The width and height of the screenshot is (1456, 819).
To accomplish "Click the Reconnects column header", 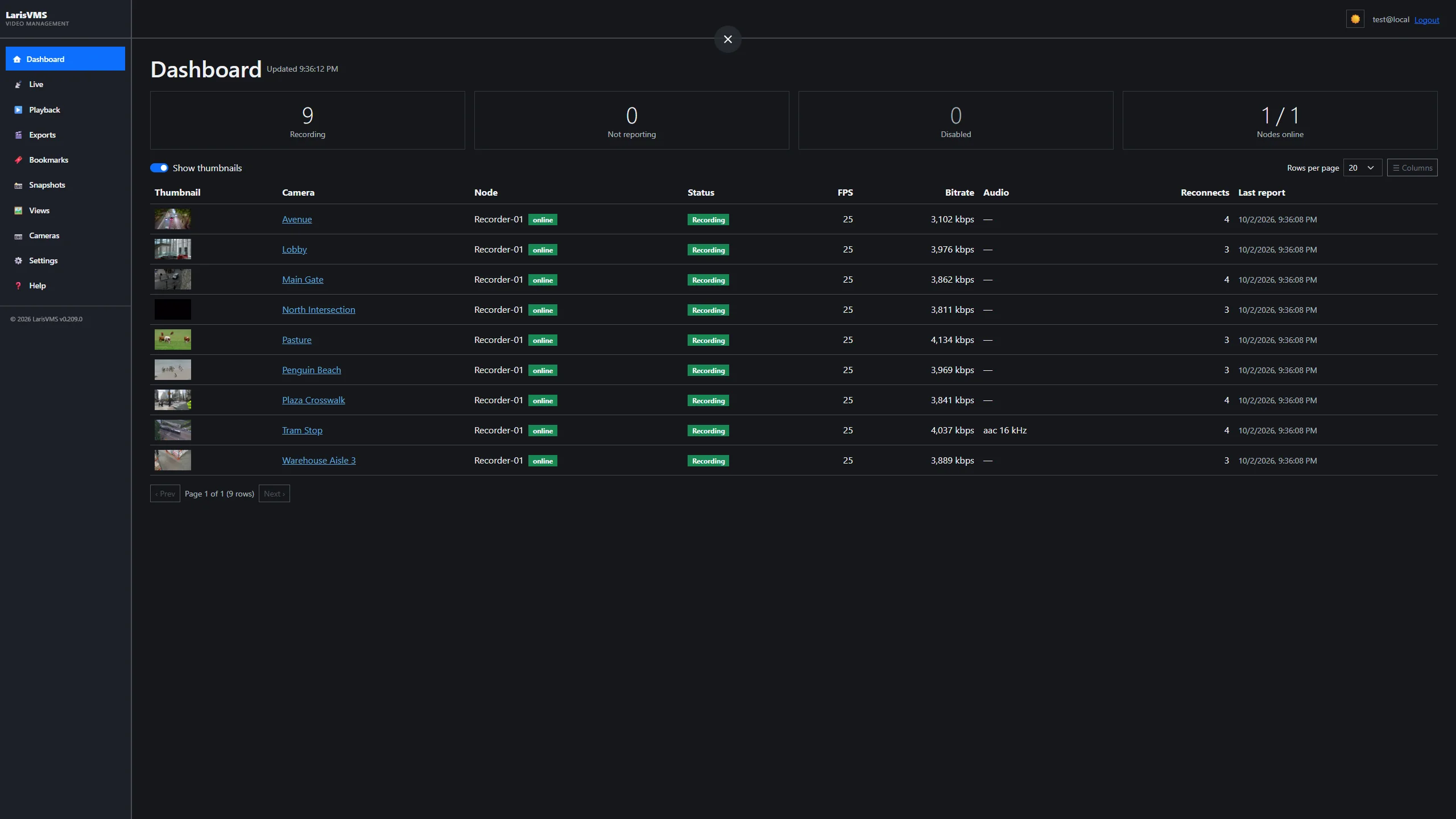I will pos(1205,192).
